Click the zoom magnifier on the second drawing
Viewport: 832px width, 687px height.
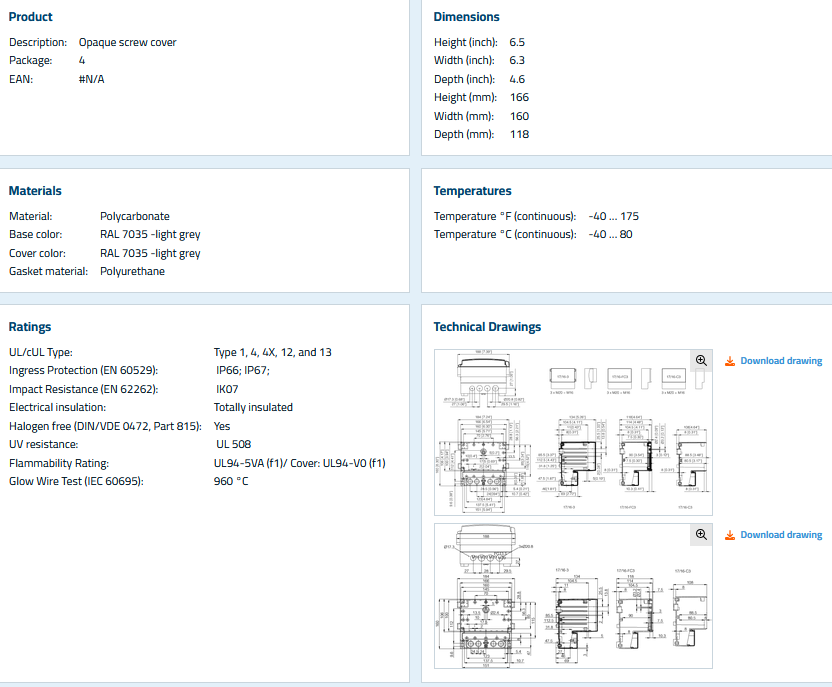[x=701, y=535]
